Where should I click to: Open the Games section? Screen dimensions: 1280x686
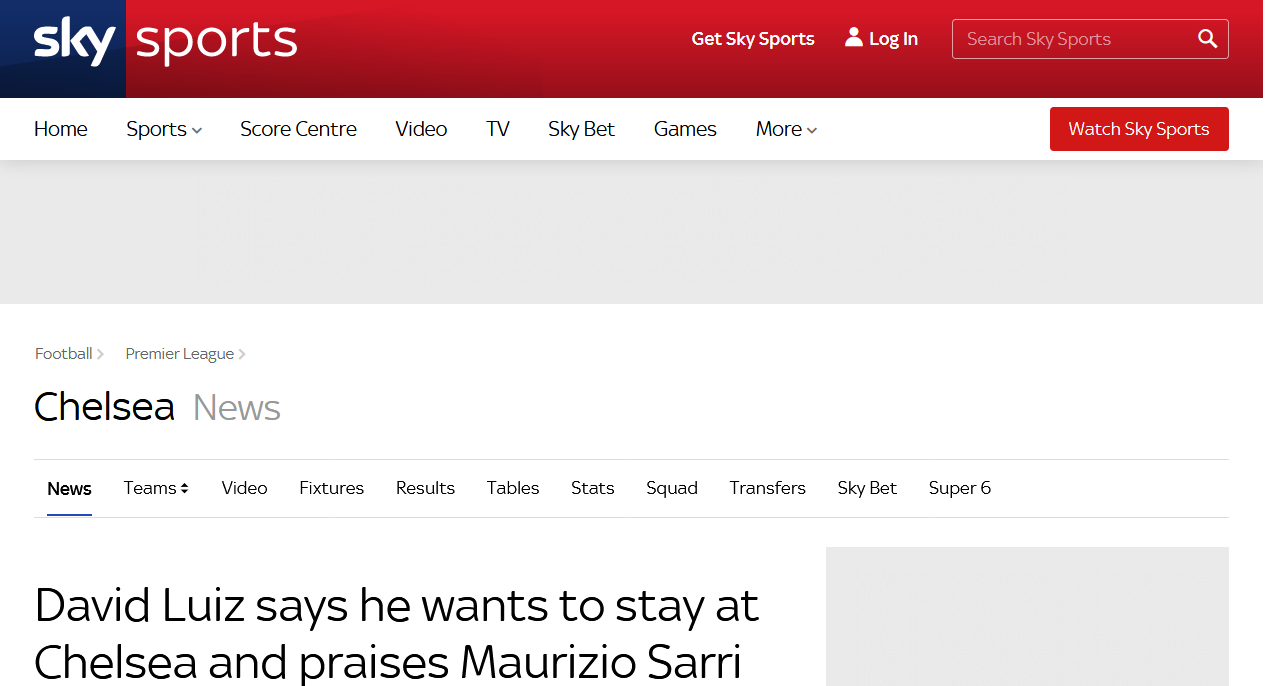685,129
